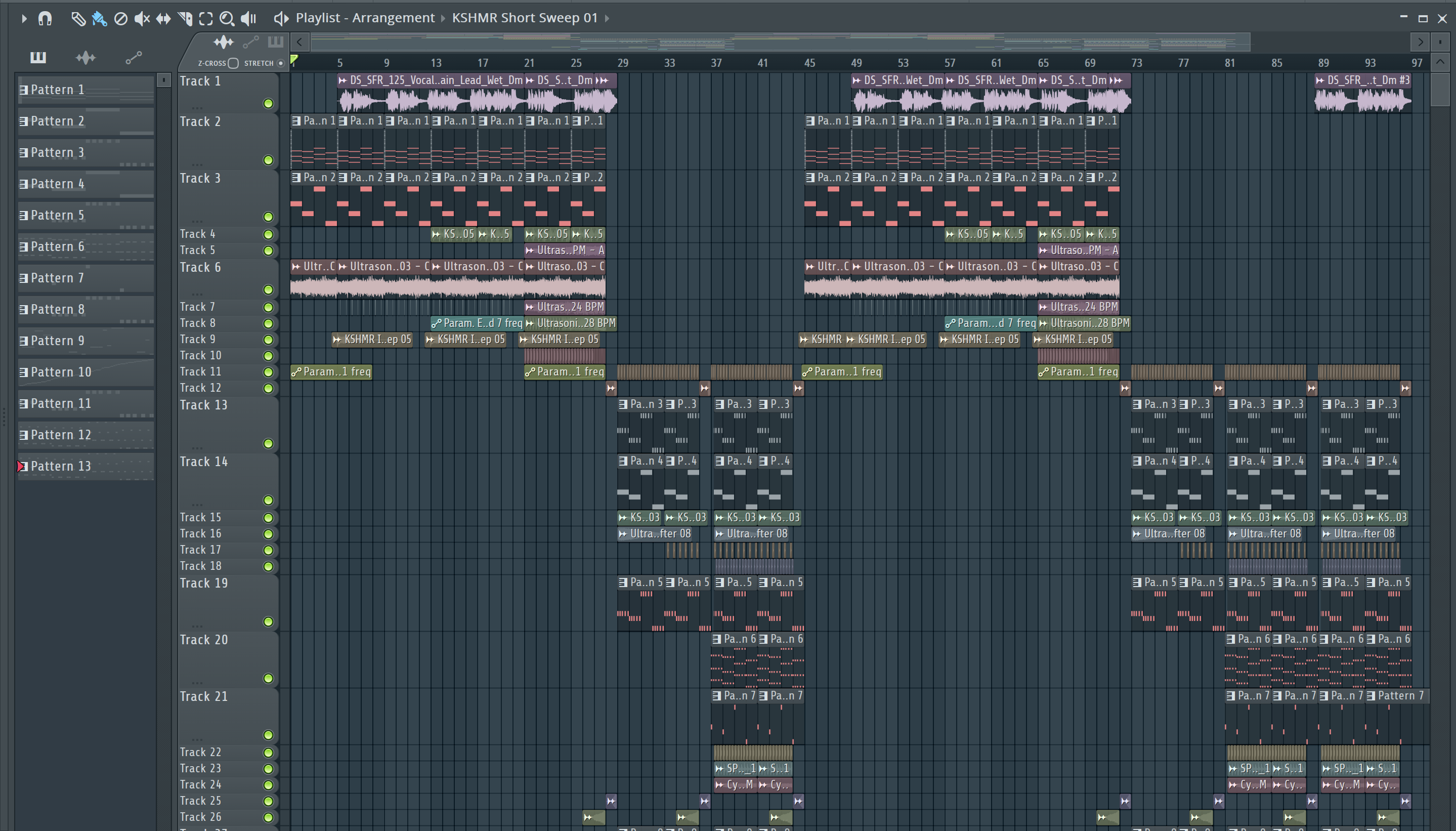Toggle the STRETCH option
The height and width of the screenshot is (831, 1456).
point(281,63)
